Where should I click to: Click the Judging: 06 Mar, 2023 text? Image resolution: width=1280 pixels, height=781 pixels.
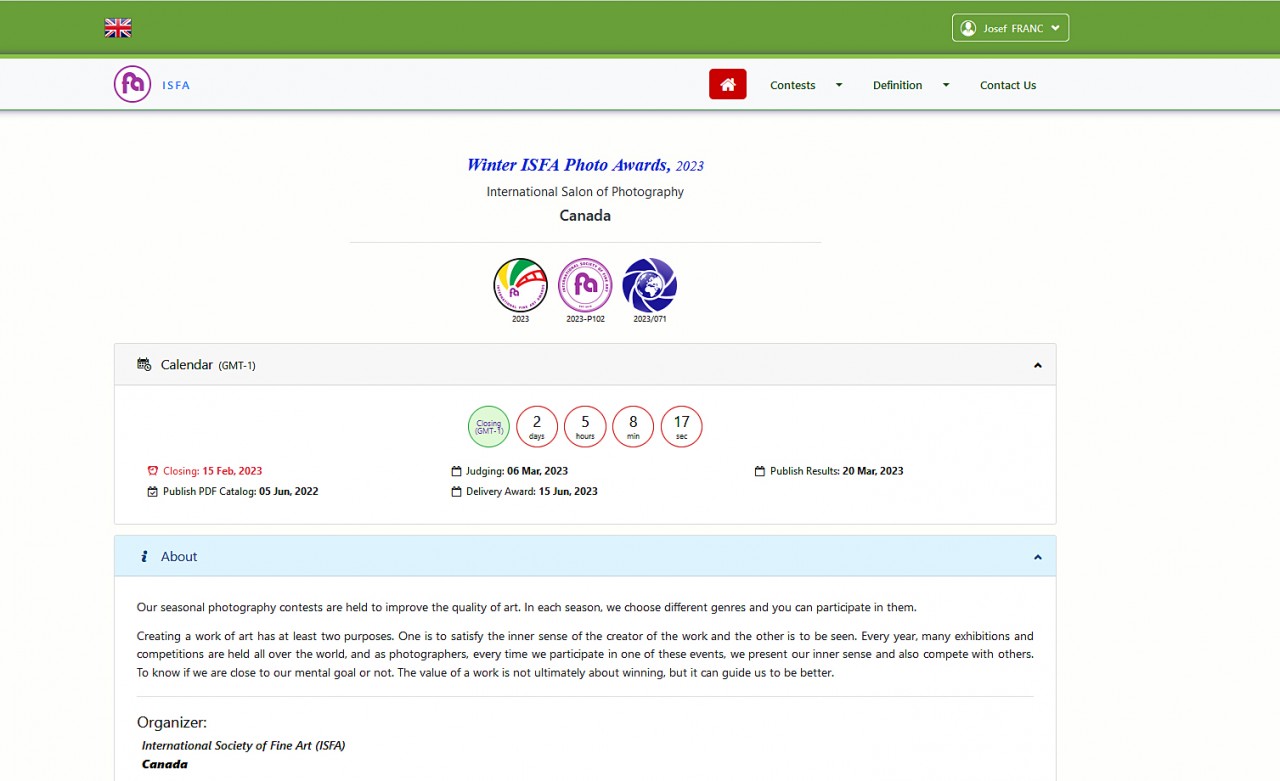click(x=517, y=471)
